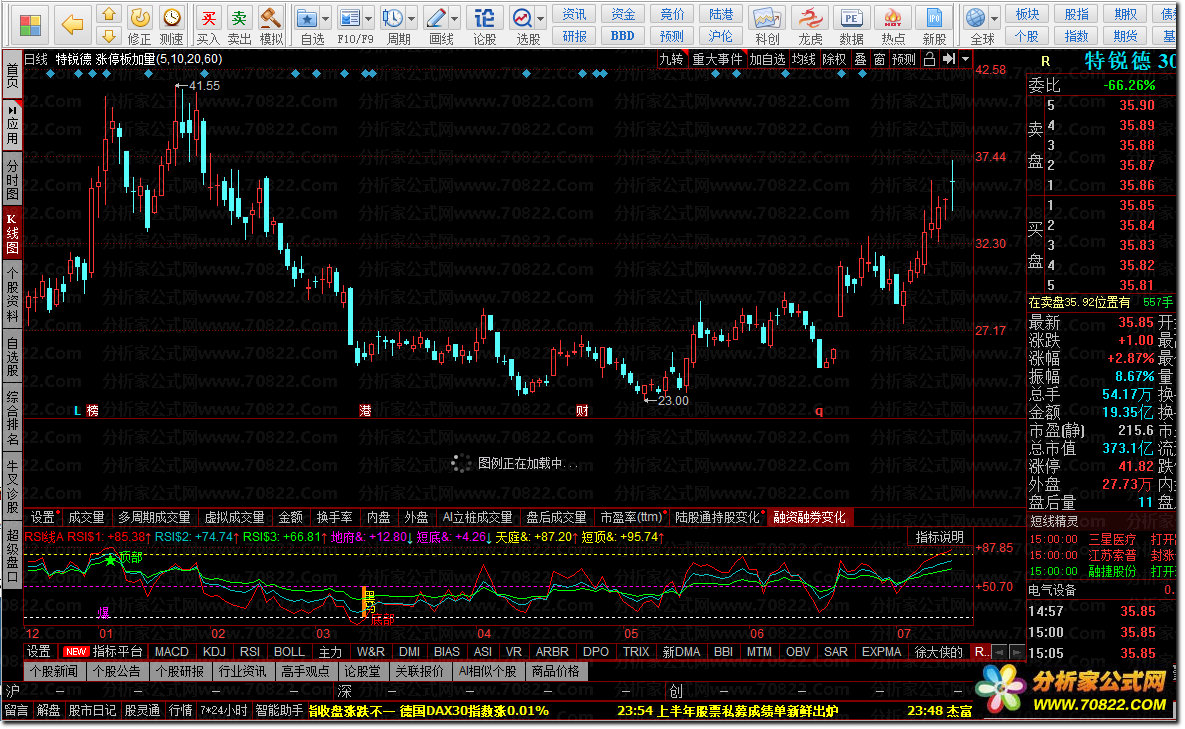
Task: Switch to 融资融券变化 tab
Action: pyautogui.click(x=809, y=517)
